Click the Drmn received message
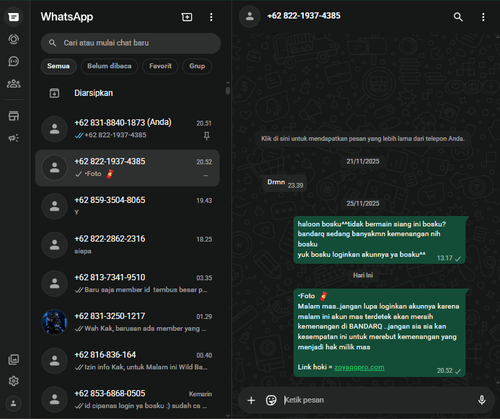The image size is (500, 419). (285, 183)
